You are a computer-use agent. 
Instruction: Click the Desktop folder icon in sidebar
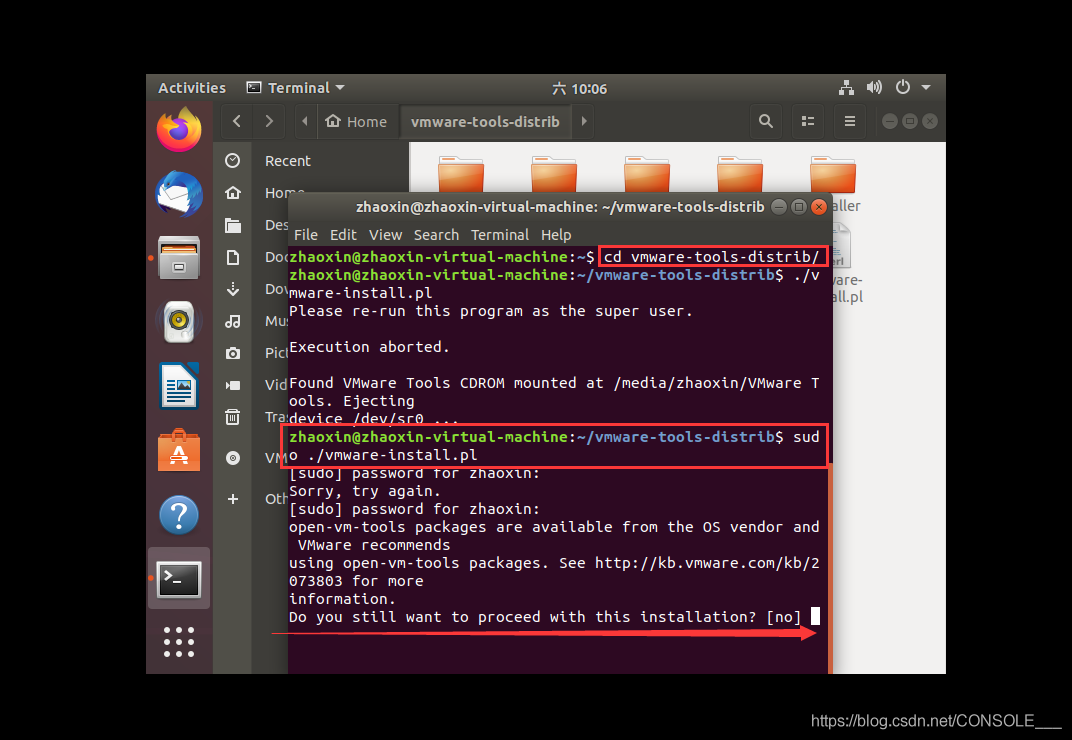tap(232, 225)
